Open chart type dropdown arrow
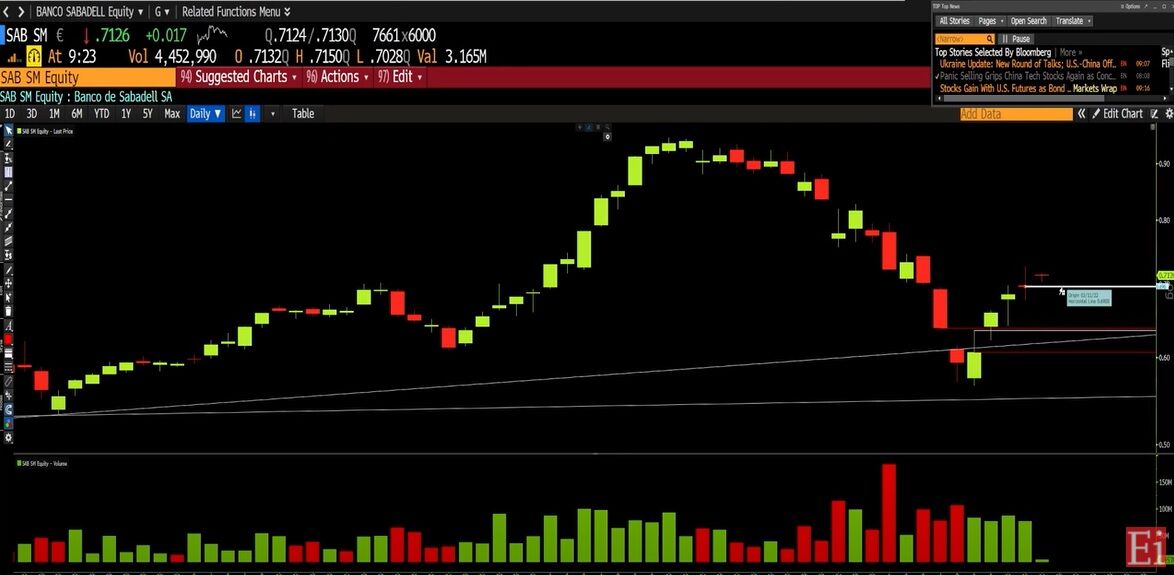Image resolution: width=1174 pixels, height=575 pixels. coord(273,114)
